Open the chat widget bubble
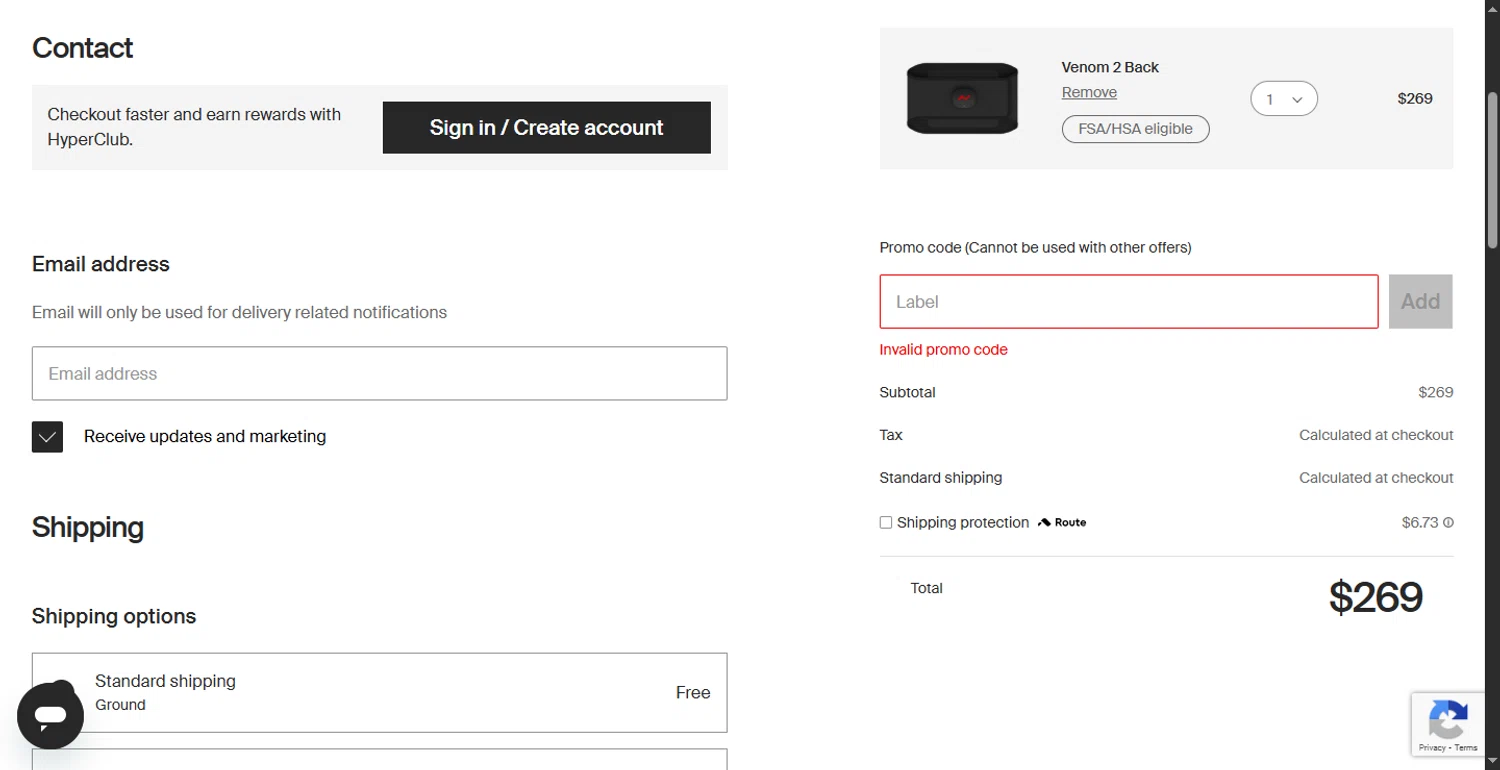The height and width of the screenshot is (770, 1500). pyautogui.click(x=50, y=716)
